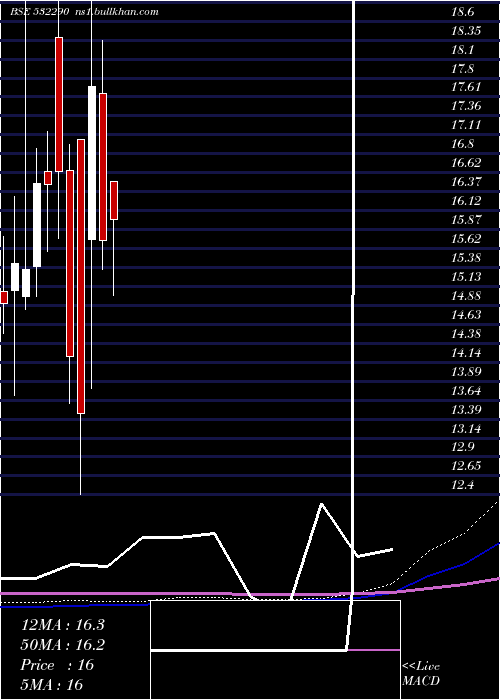Select the 15.13 price axis label
This screenshot has width=500, height=700.
(x=466, y=276)
